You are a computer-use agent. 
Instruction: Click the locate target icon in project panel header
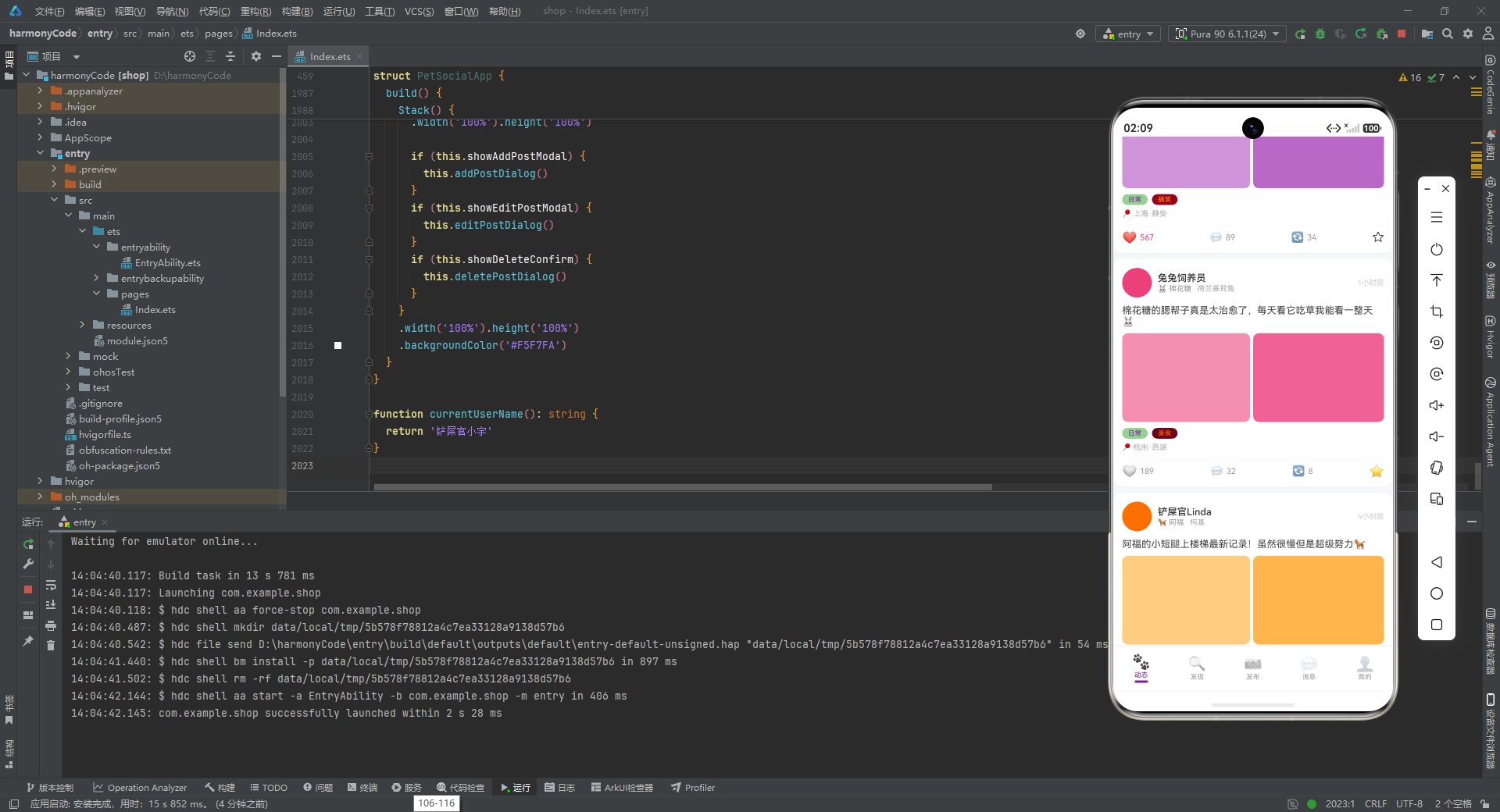point(190,56)
